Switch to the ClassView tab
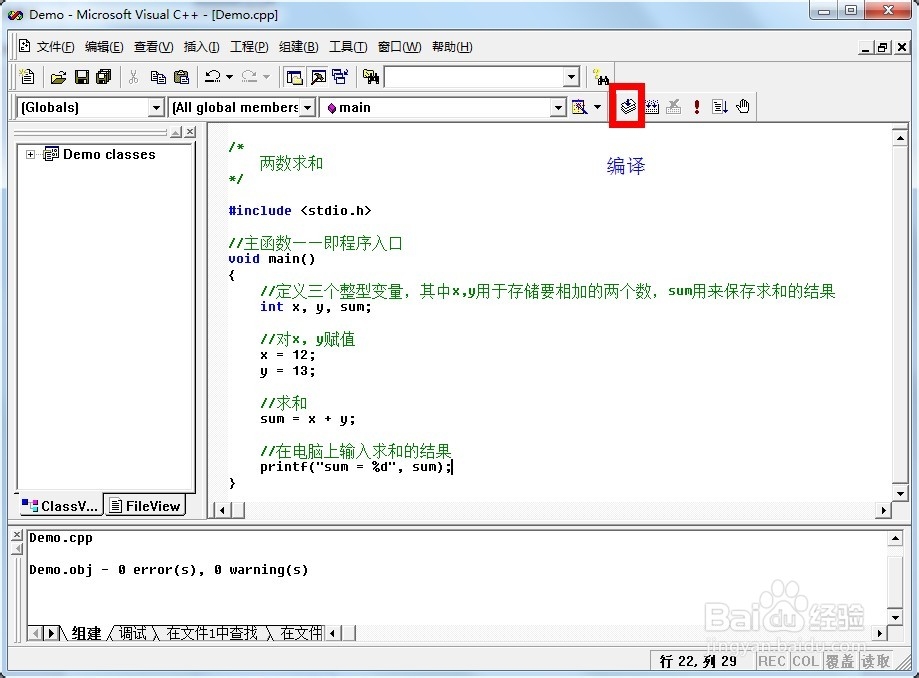The image size is (919, 678). coord(60,506)
